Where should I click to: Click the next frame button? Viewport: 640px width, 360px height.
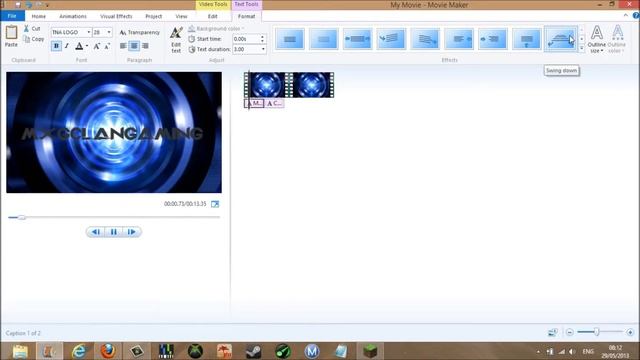point(131,232)
